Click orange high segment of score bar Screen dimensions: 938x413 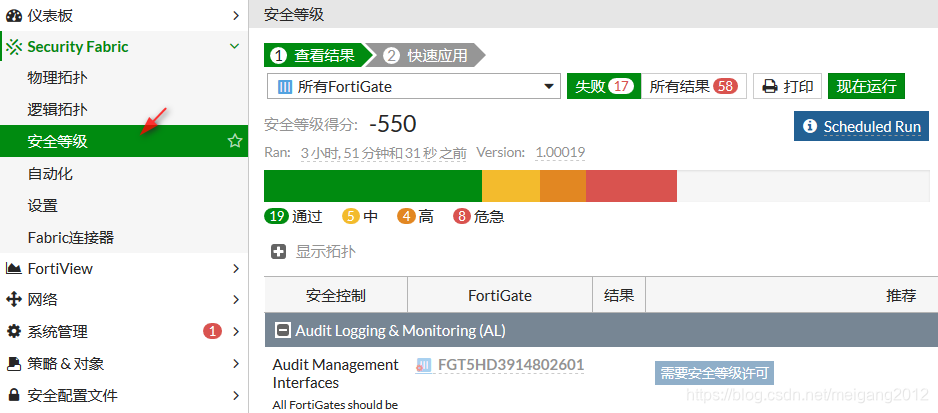[563, 186]
